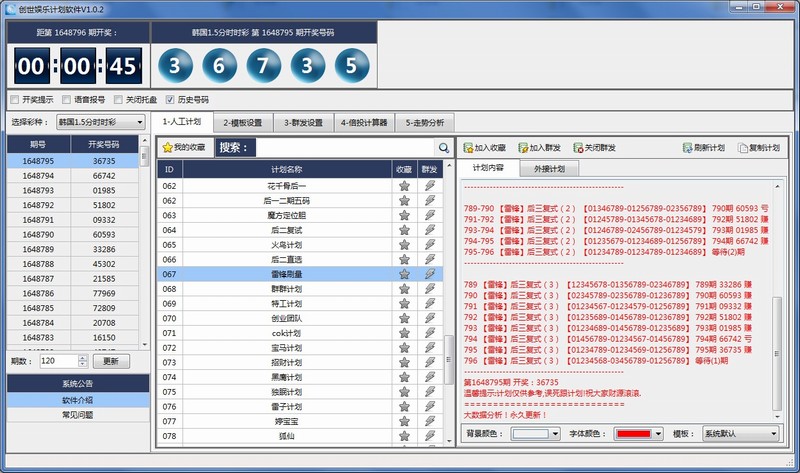Open the 背景颜色 background color dropdown
The width and height of the screenshot is (800, 473).
536,434
